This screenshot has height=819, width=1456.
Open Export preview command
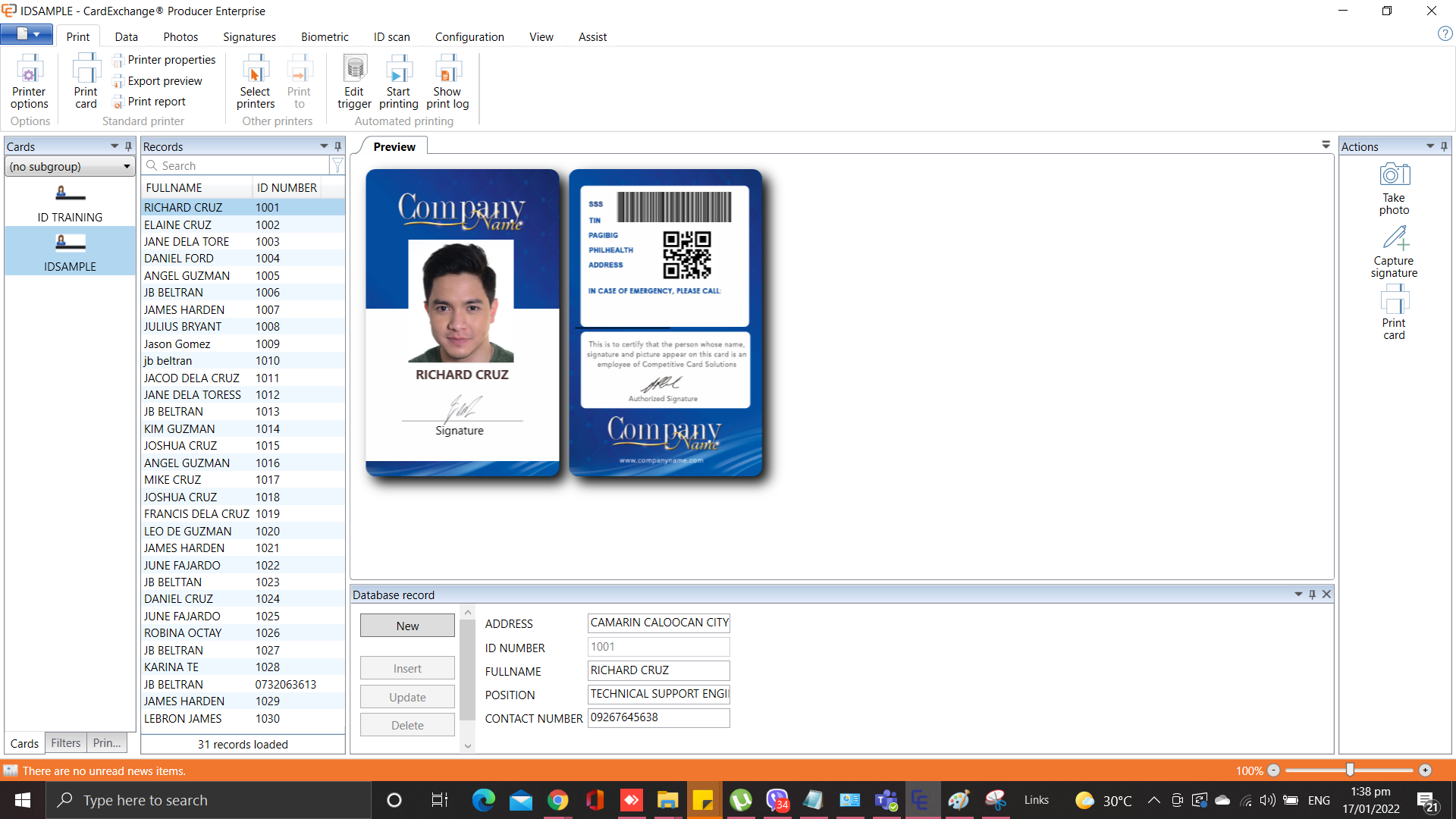click(x=165, y=81)
